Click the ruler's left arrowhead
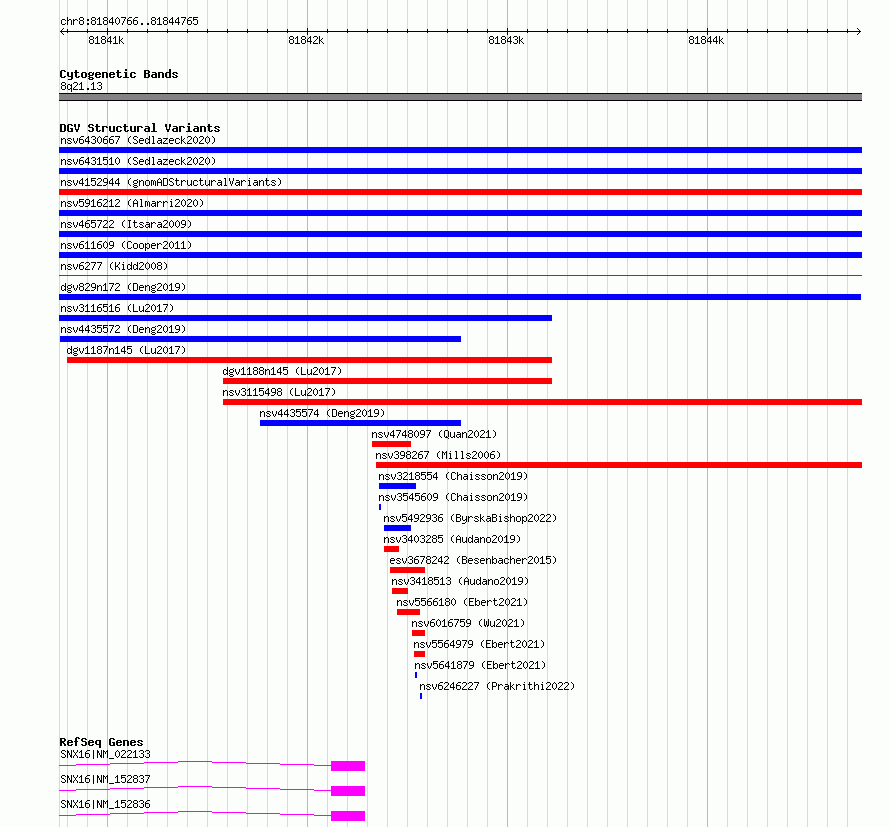890x827 pixels. tap(62, 31)
